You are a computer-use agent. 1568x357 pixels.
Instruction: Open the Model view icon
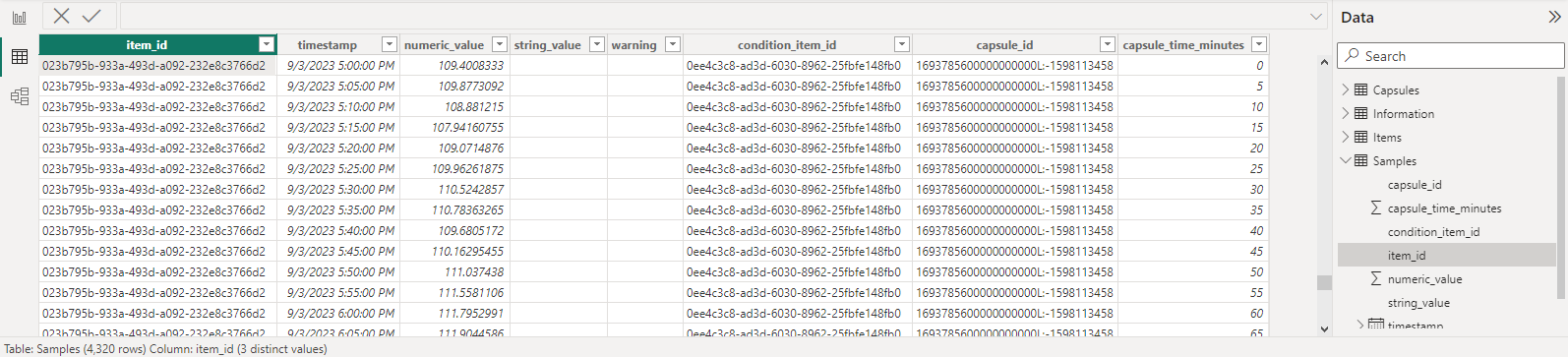click(20, 96)
